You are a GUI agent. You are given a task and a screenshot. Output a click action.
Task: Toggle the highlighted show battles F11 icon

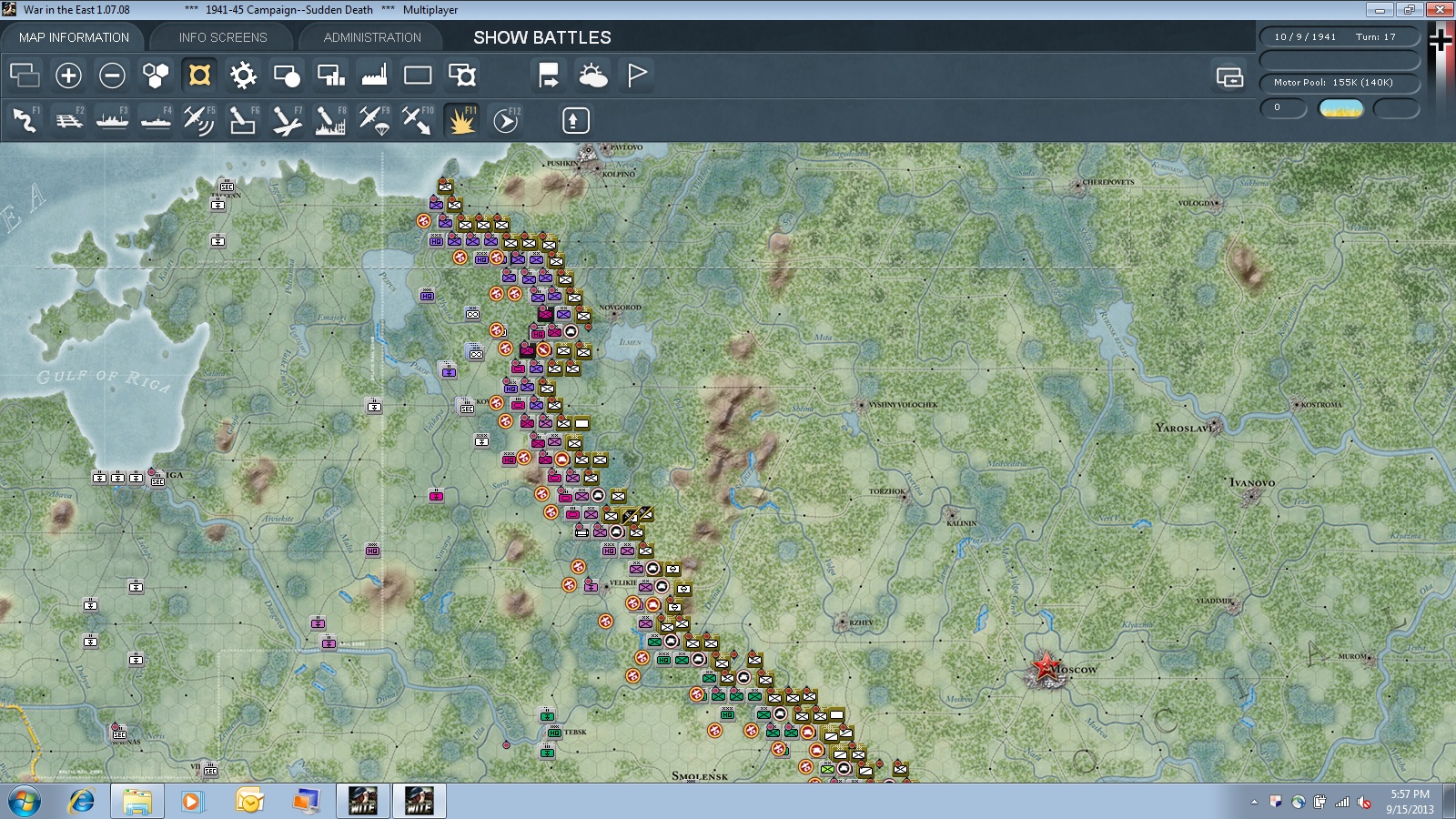461,120
